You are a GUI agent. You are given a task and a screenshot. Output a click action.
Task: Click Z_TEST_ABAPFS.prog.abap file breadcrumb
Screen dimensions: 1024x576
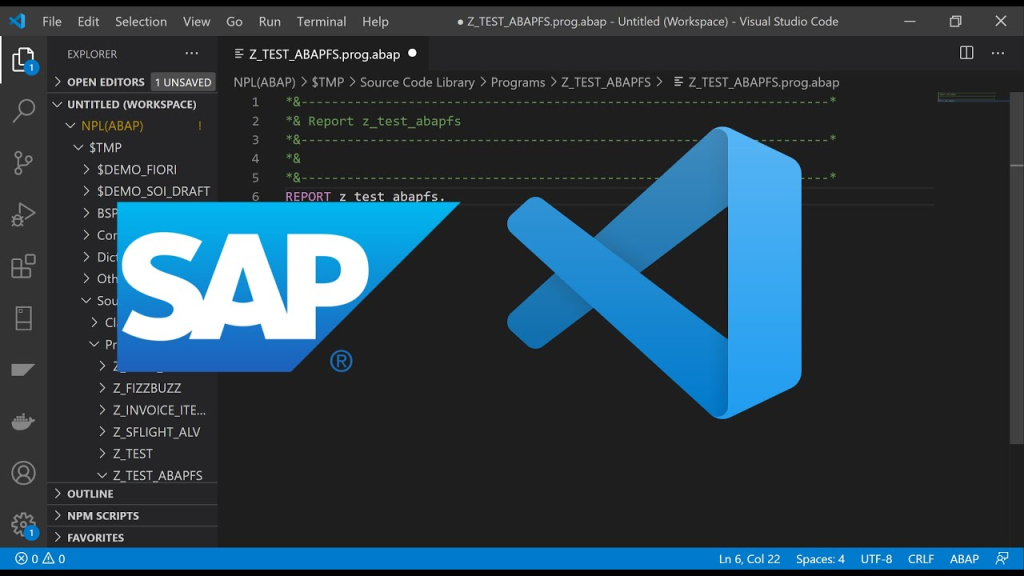(x=756, y=82)
